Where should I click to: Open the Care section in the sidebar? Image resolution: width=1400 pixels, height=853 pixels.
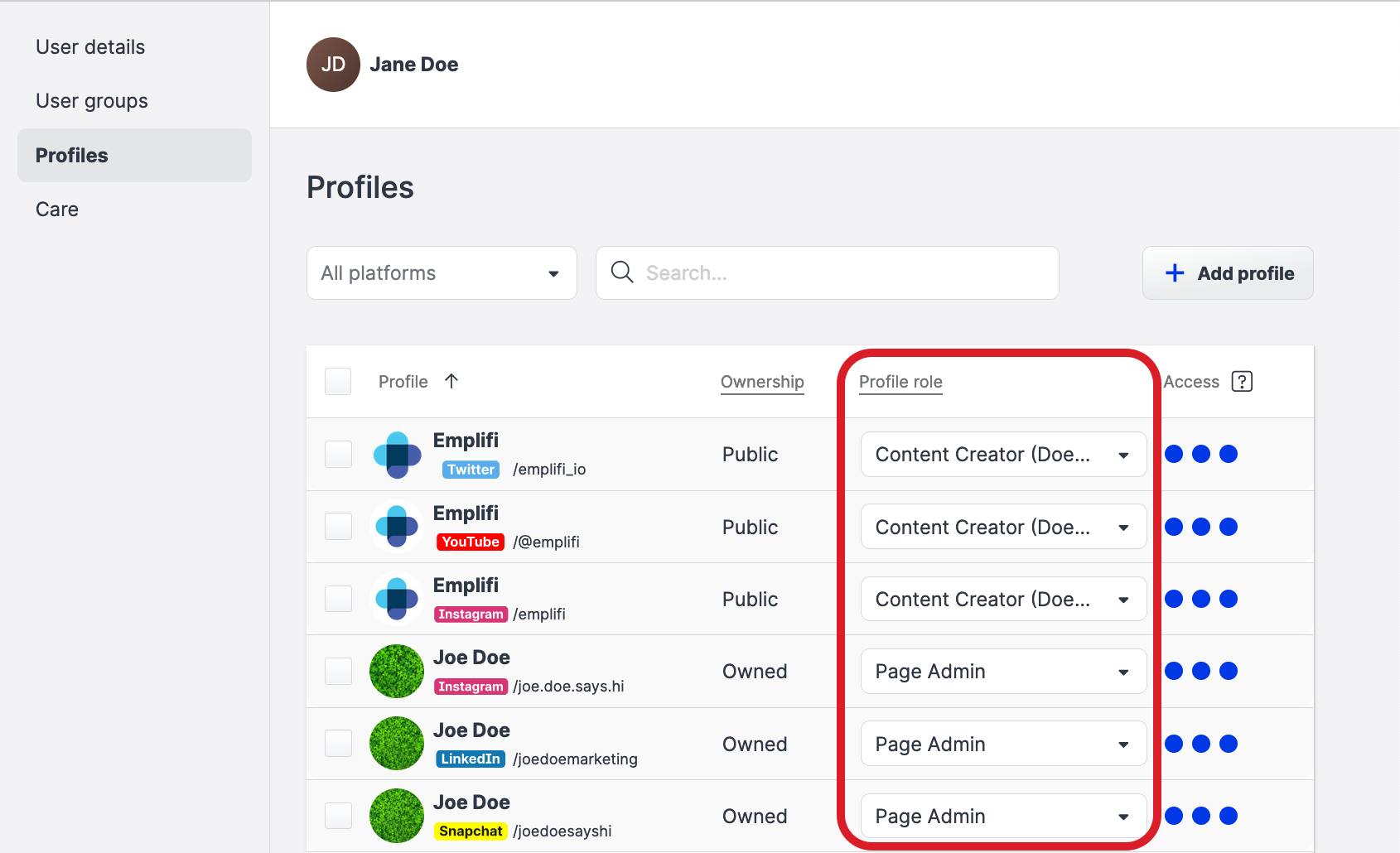click(x=57, y=210)
